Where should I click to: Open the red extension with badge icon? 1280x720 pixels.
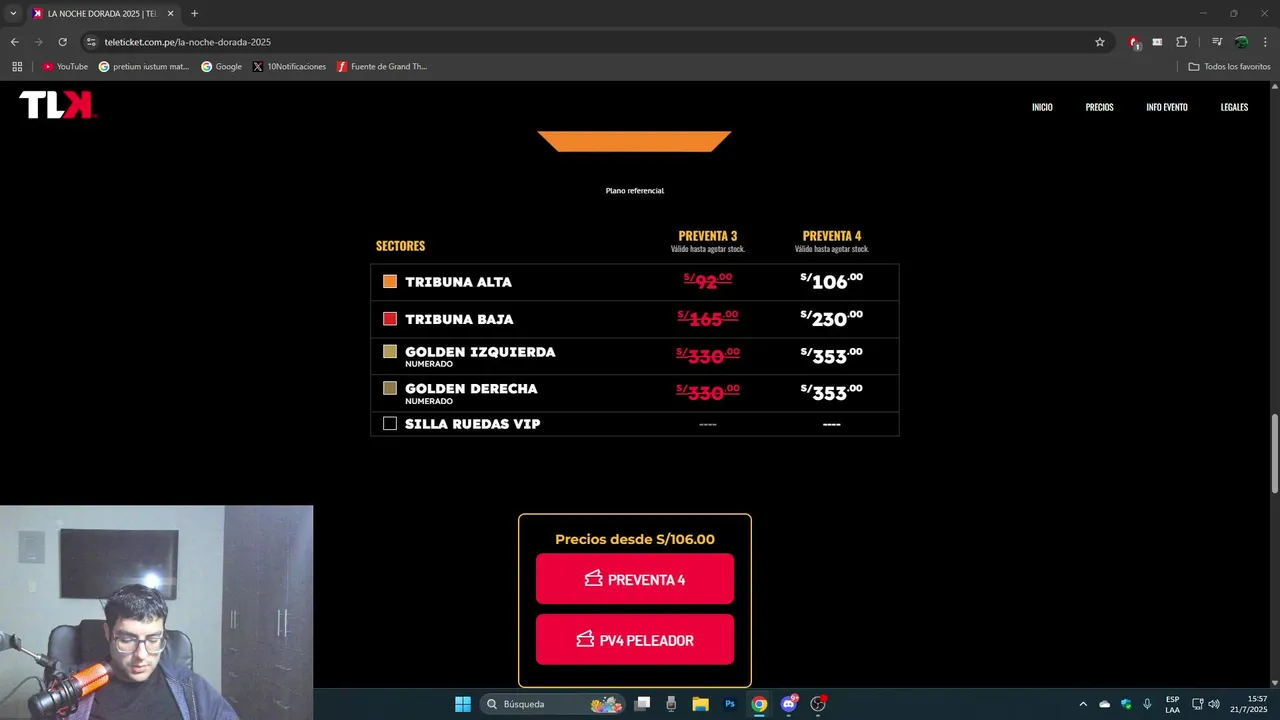(x=1134, y=42)
